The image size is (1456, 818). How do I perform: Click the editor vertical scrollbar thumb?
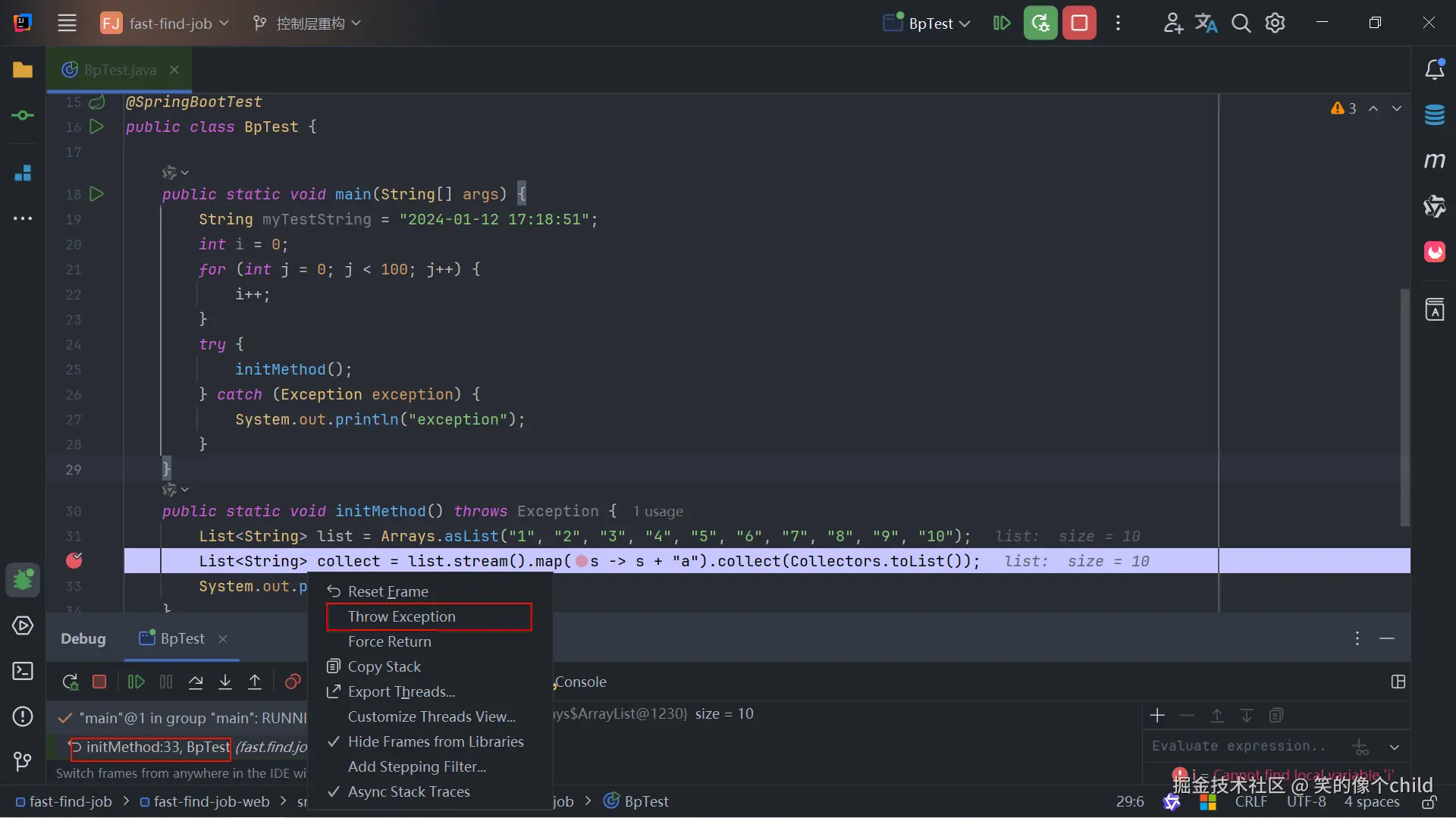1404,407
